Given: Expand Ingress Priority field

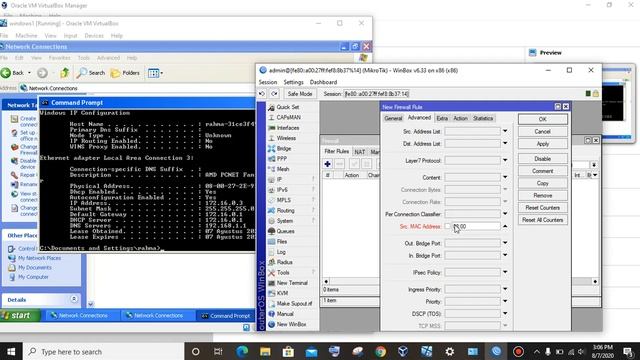Looking at the screenshot, I should pos(505,289).
